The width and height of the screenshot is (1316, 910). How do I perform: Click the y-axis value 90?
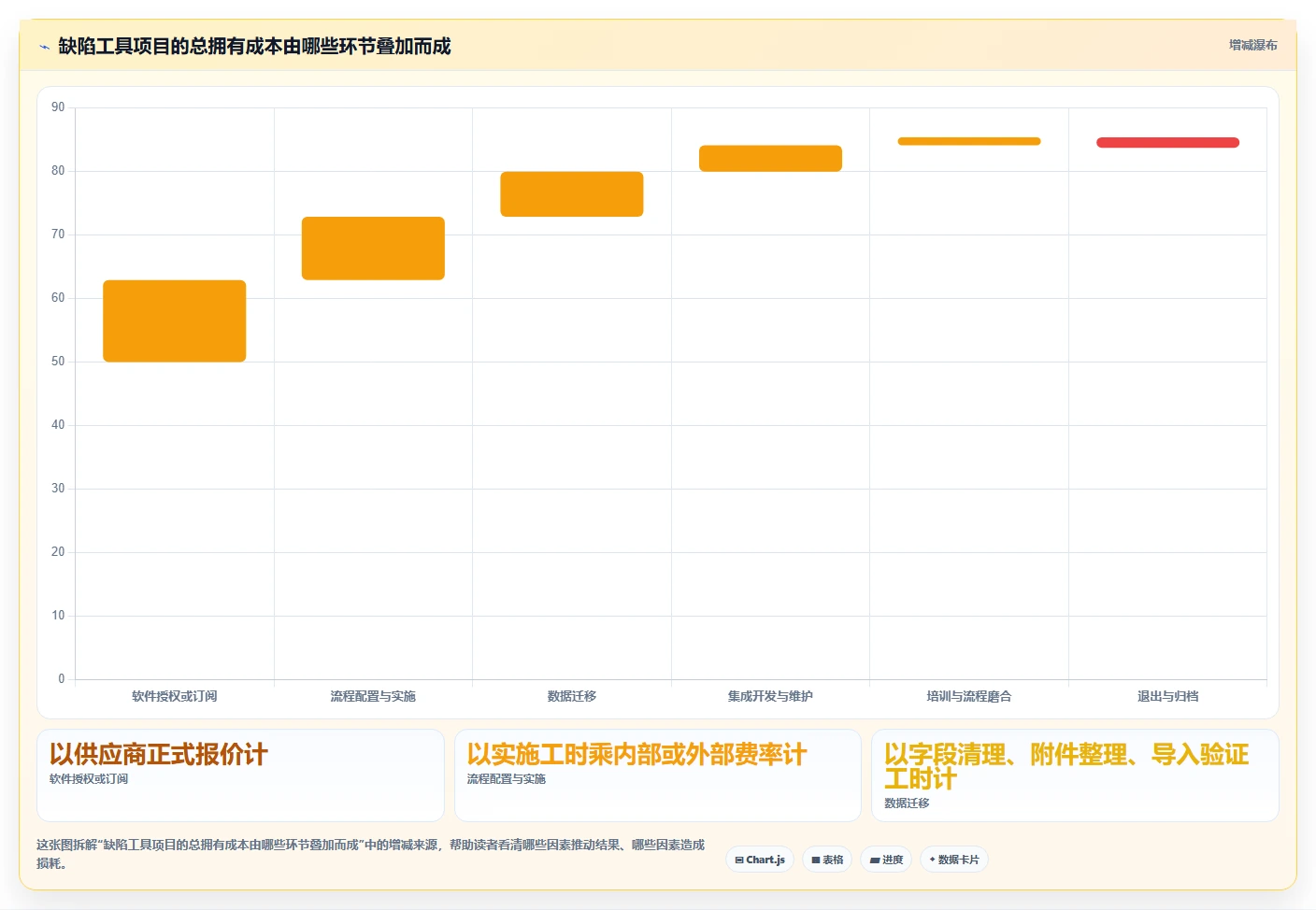click(x=58, y=107)
